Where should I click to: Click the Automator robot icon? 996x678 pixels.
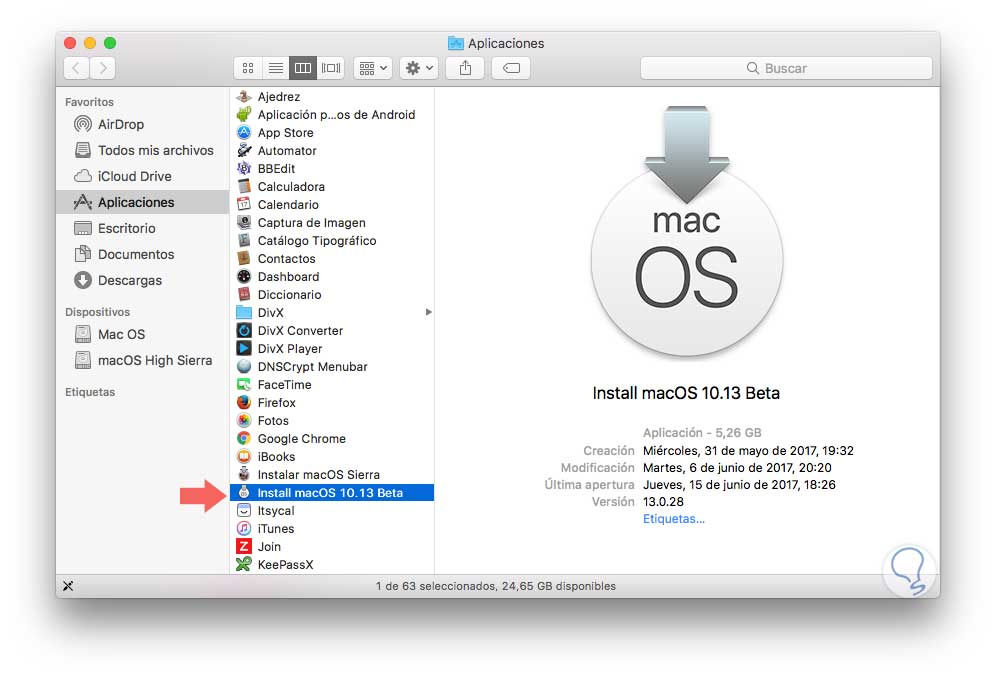tap(244, 151)
